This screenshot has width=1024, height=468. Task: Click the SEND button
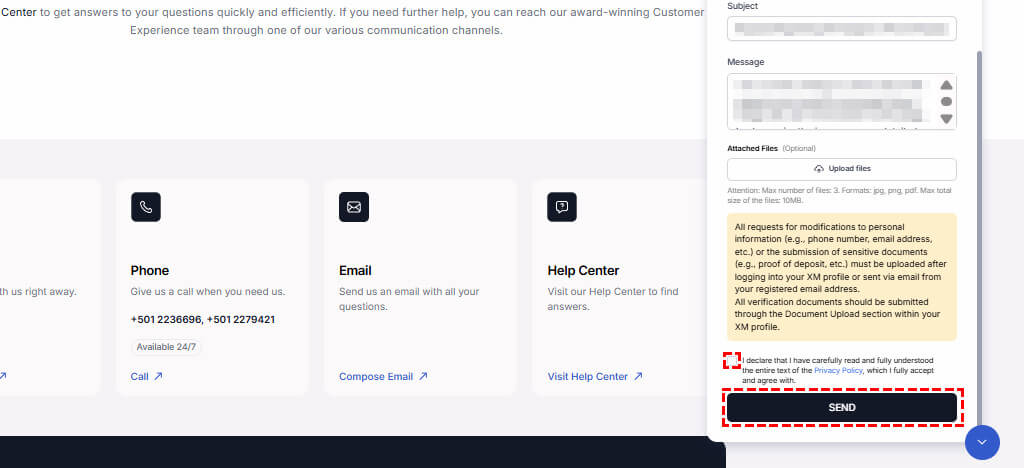[x=842, y=407]
